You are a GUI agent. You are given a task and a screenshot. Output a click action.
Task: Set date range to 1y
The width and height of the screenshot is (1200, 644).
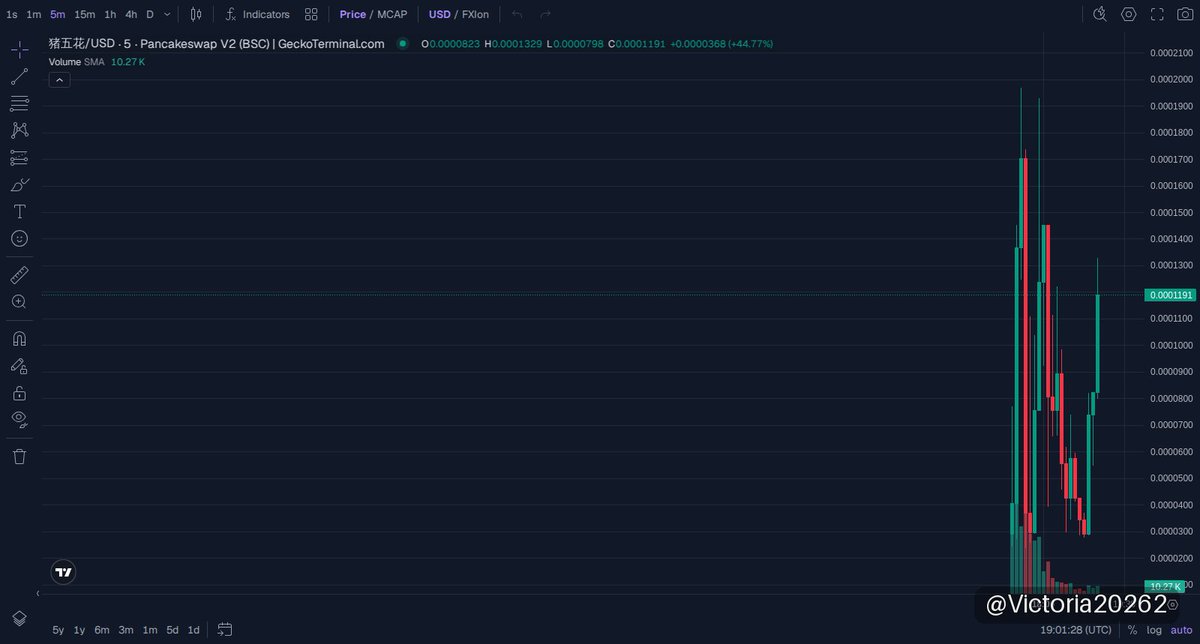[80, 630]
